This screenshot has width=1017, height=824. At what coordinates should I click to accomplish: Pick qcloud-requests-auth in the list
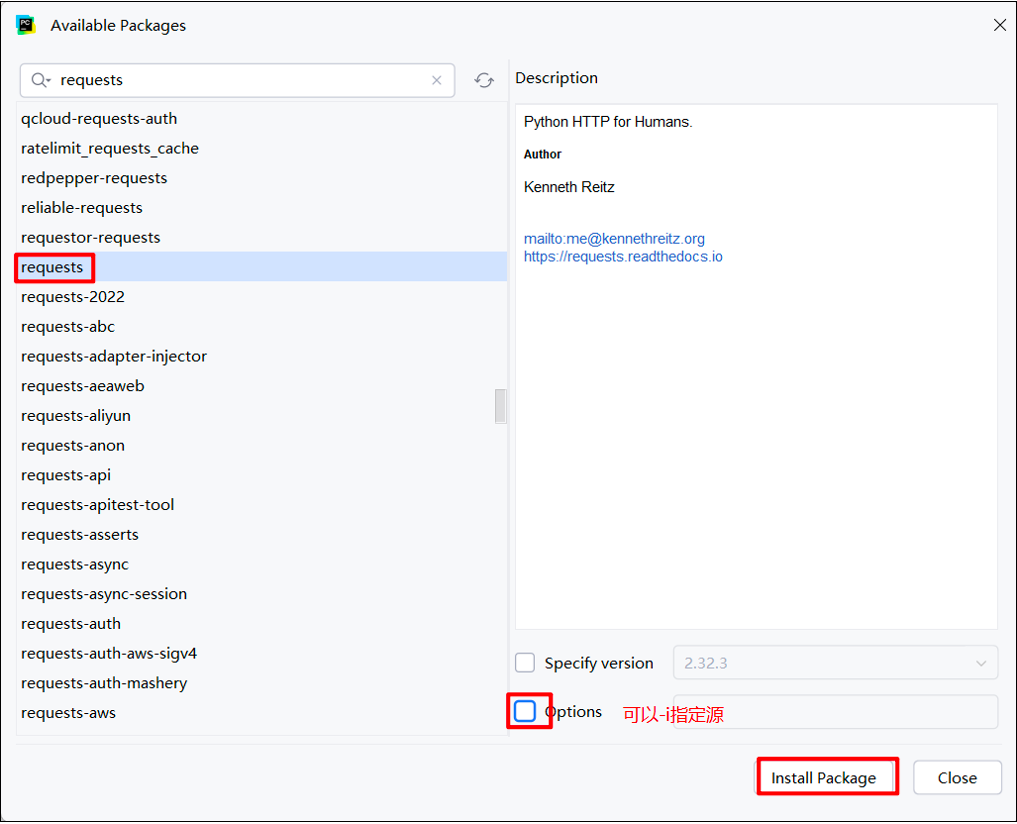pyautogui.click(x=99, y=119)
